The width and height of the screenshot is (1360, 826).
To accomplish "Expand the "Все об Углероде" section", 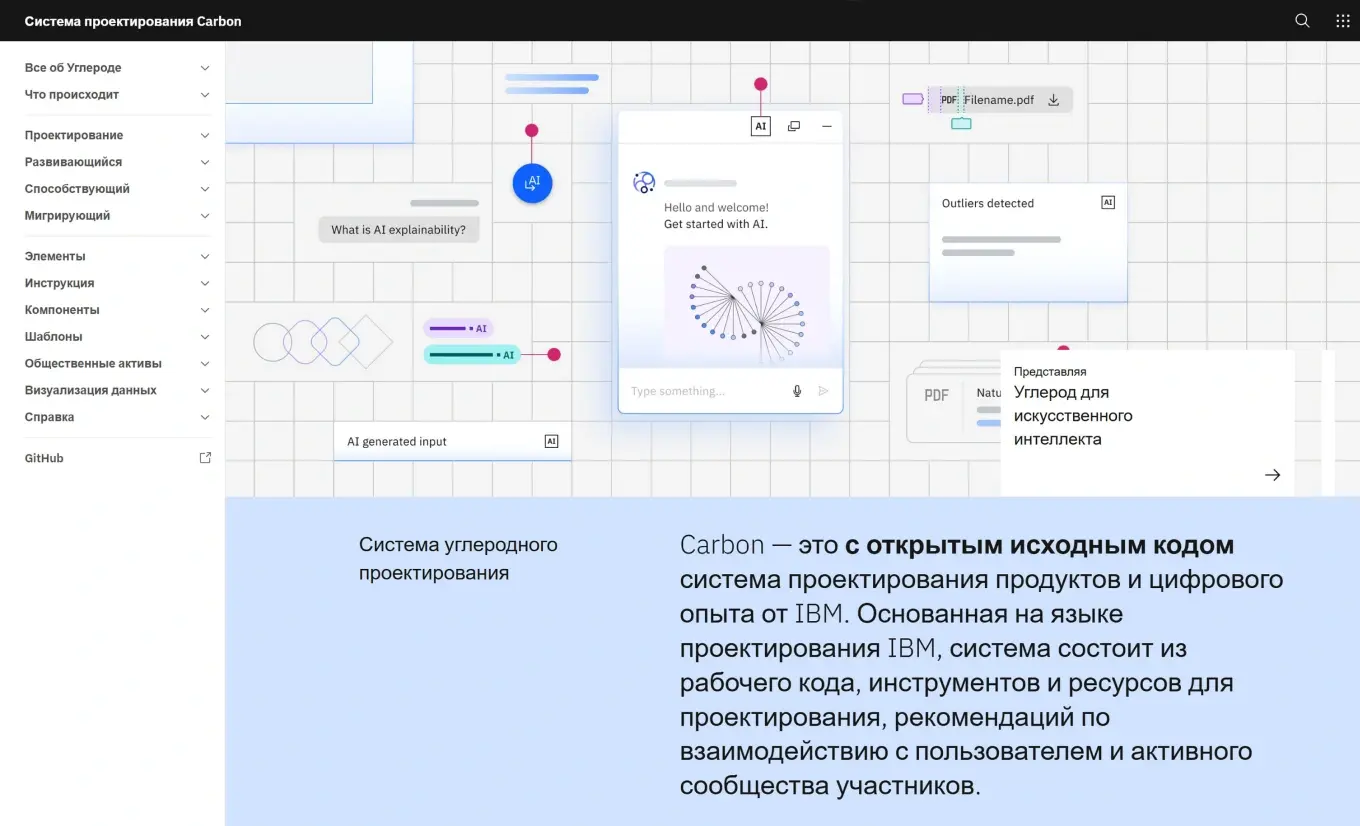I will coord(204,68).
